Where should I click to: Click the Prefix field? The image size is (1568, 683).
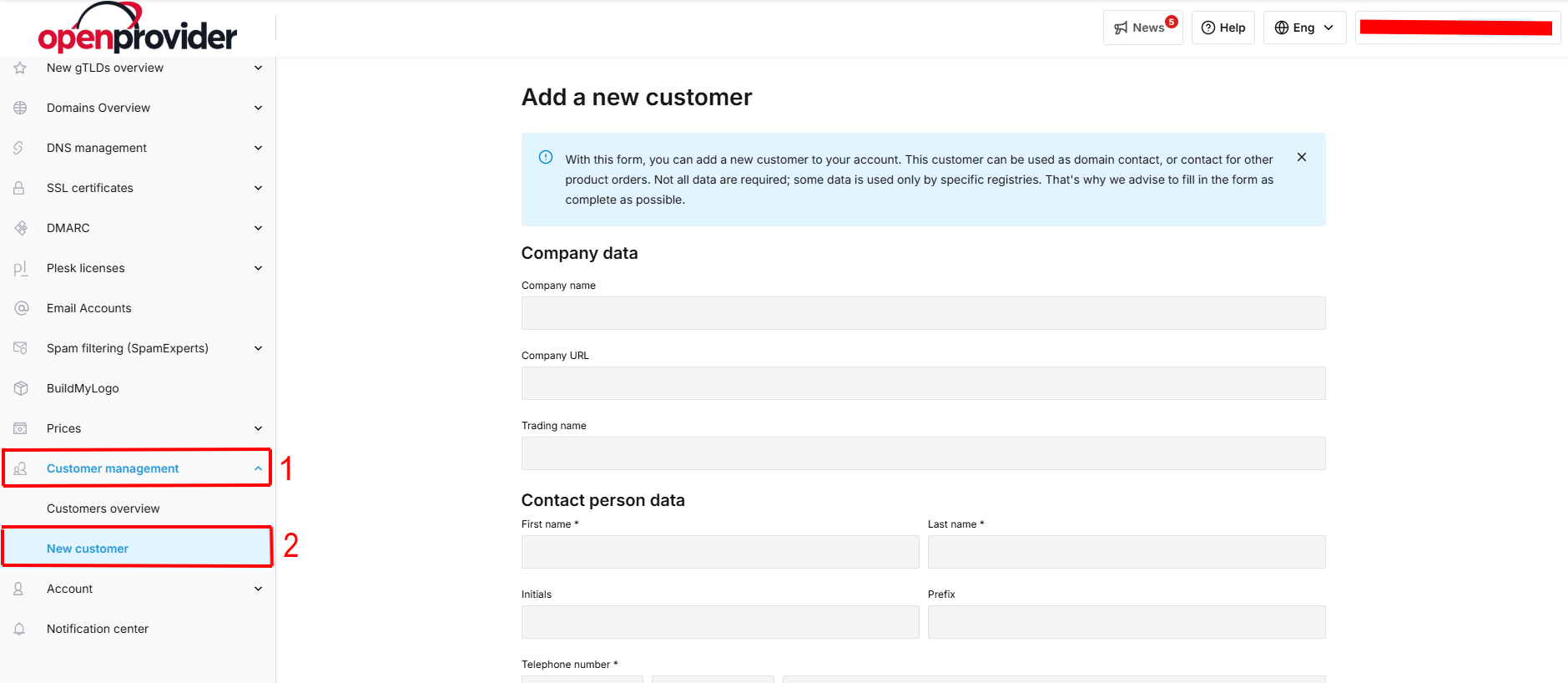click(1127, 622)
